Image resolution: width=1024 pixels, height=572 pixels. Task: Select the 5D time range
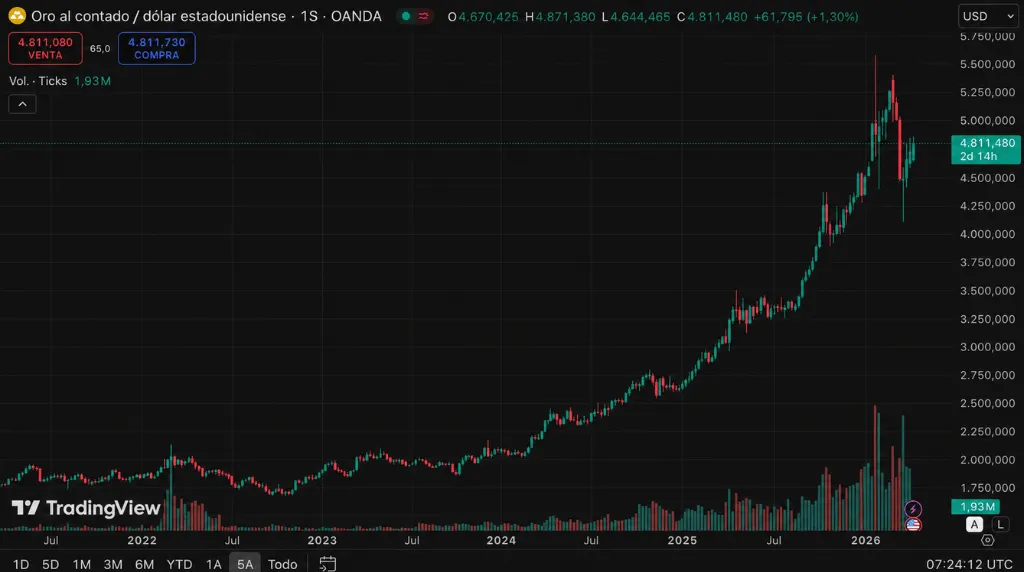click(x=50, y=564)
